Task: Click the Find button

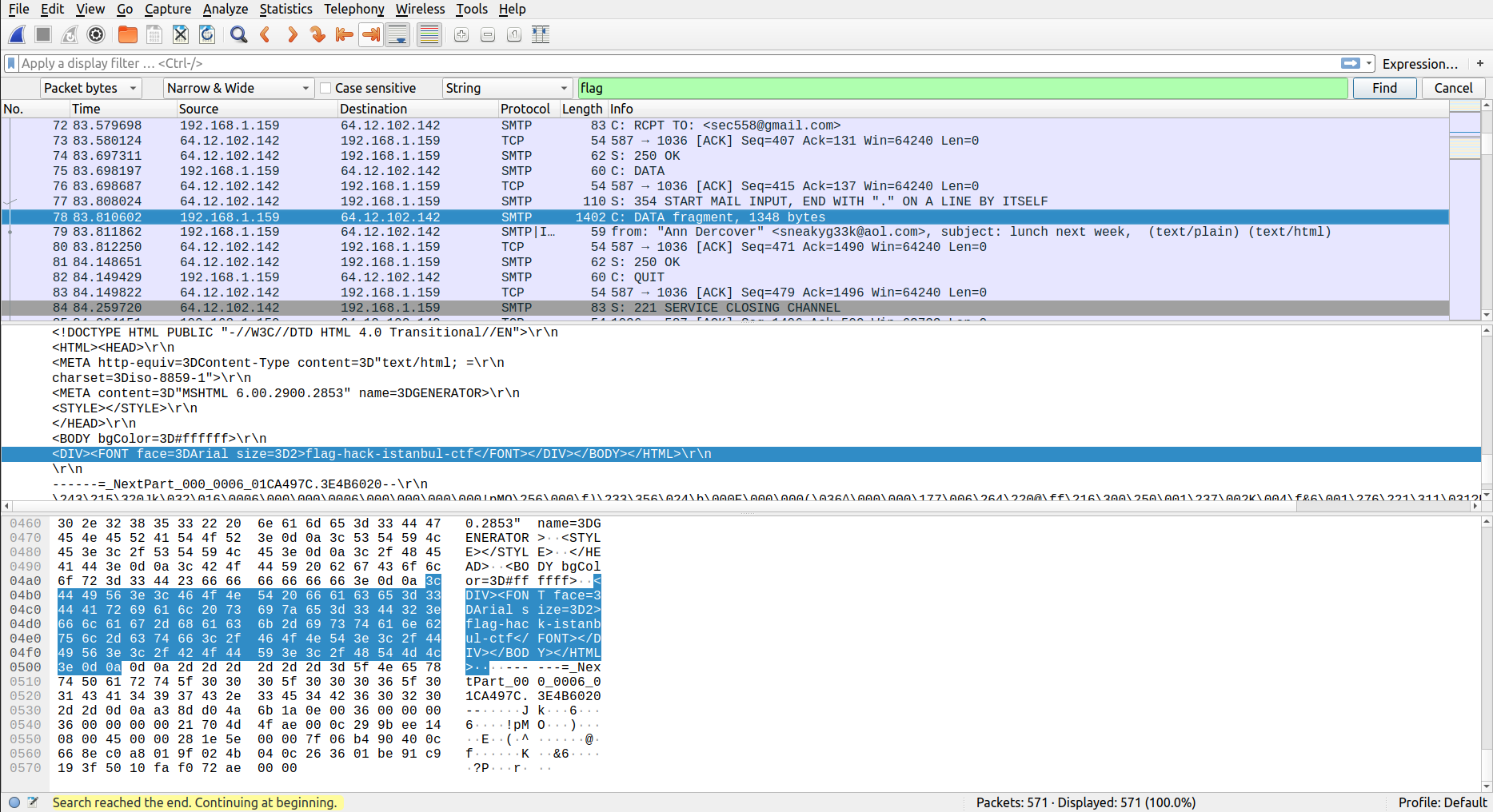Action: pos(1384,88)
